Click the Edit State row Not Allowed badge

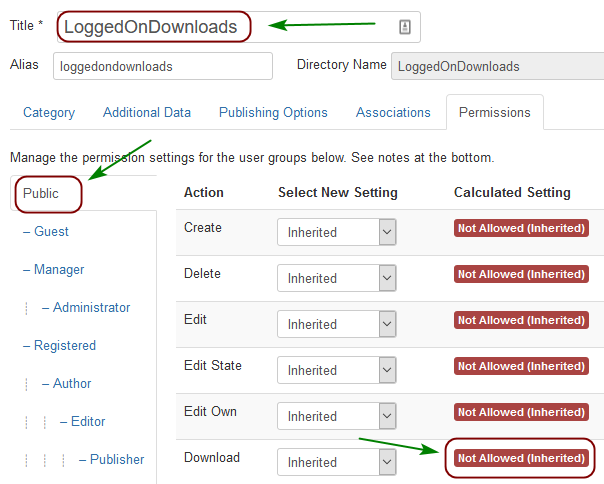(521, 366)
